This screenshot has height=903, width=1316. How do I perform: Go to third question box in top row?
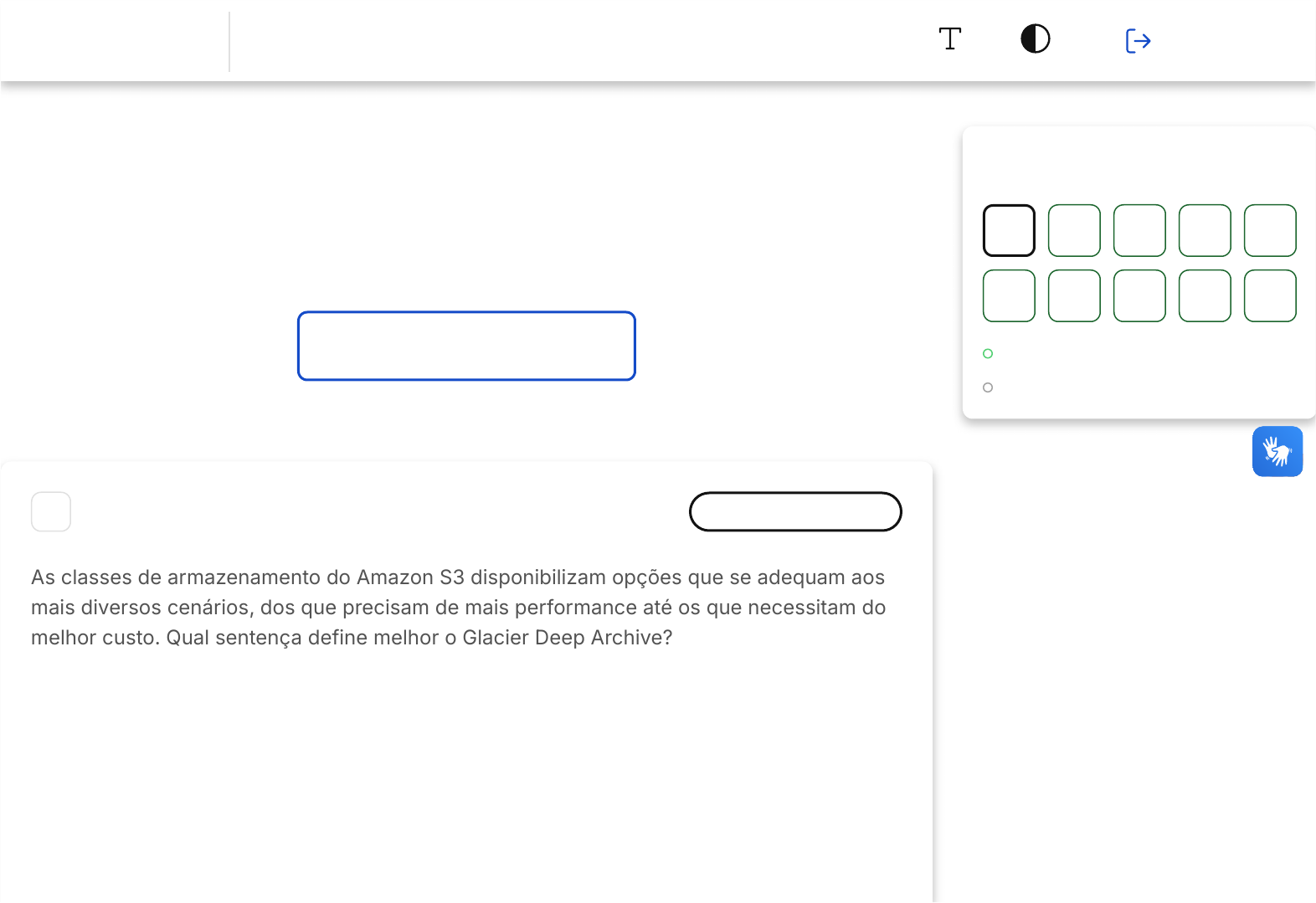(1139, 230)
